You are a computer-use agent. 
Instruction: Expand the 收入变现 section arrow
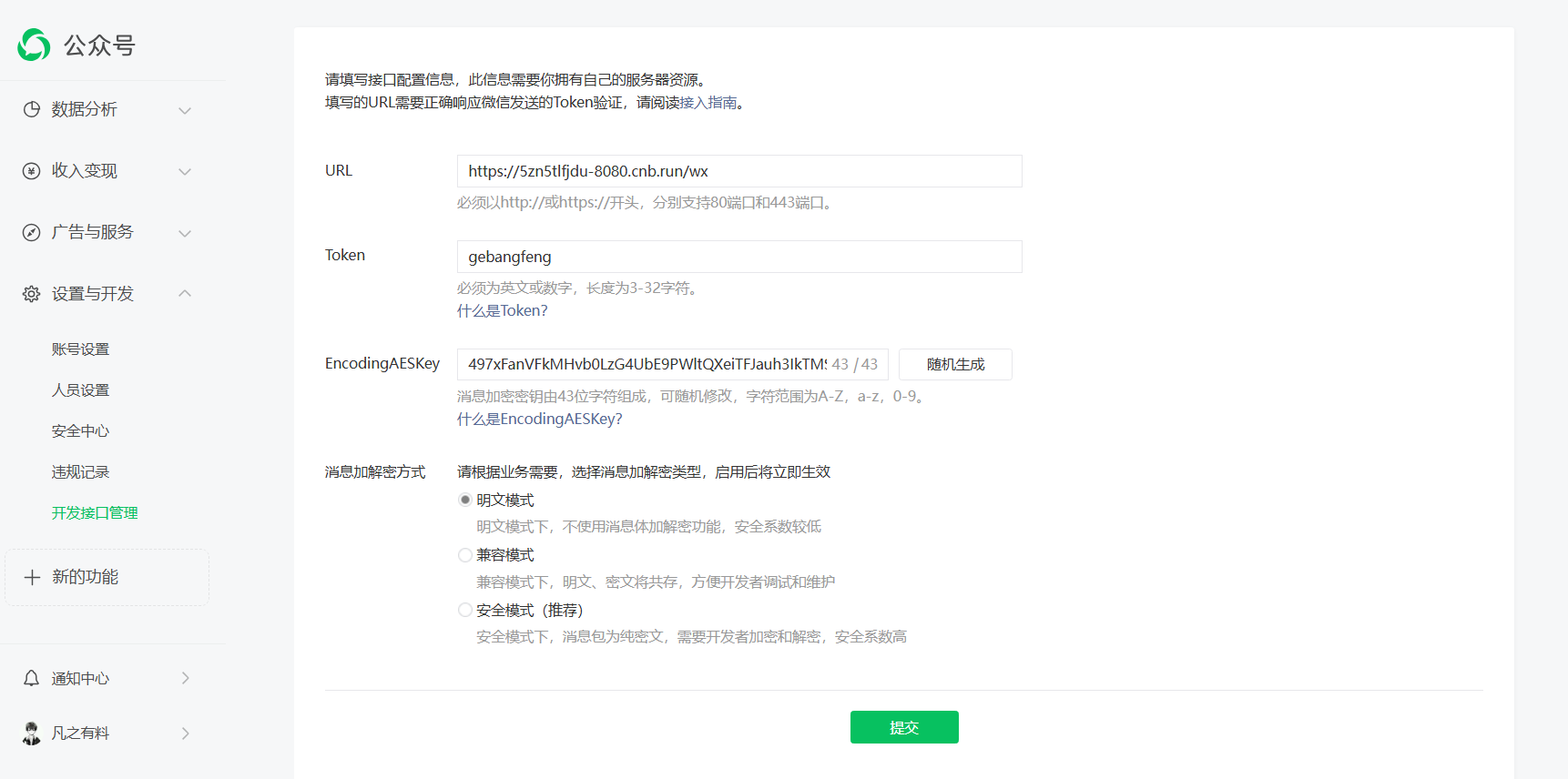point(185,171)
